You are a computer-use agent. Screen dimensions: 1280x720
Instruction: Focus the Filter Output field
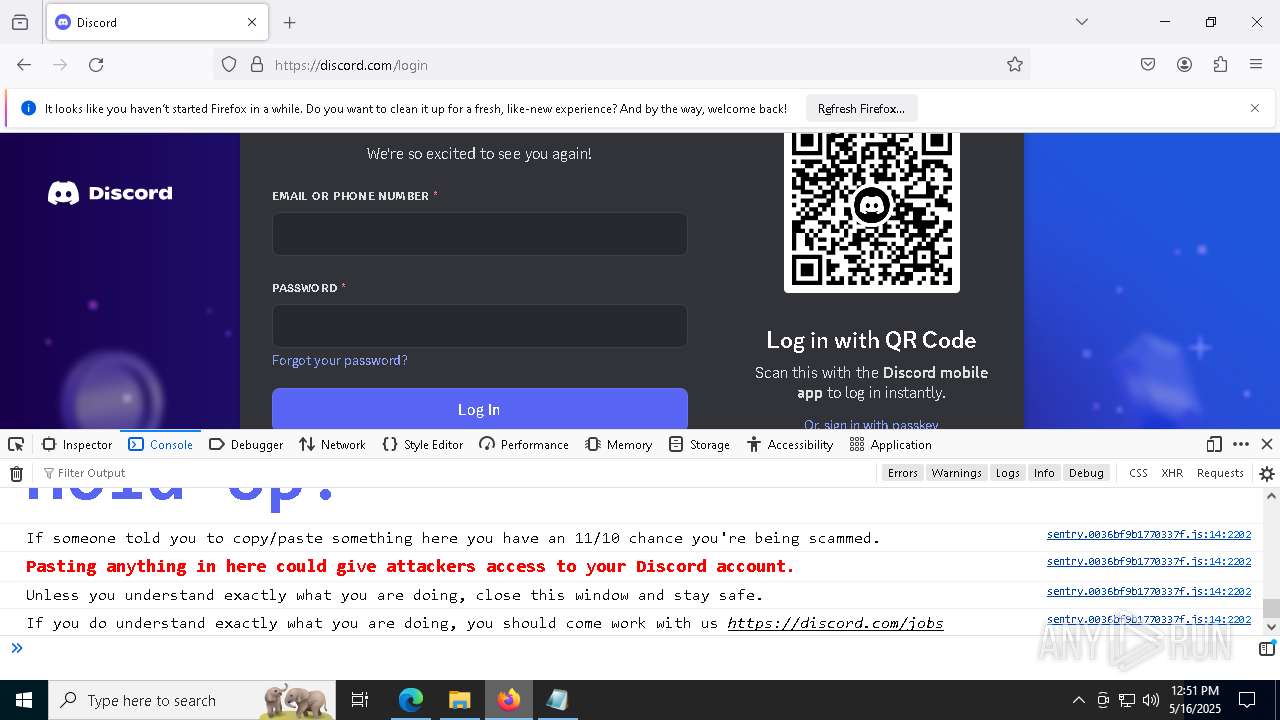click(x=455, y=473)
